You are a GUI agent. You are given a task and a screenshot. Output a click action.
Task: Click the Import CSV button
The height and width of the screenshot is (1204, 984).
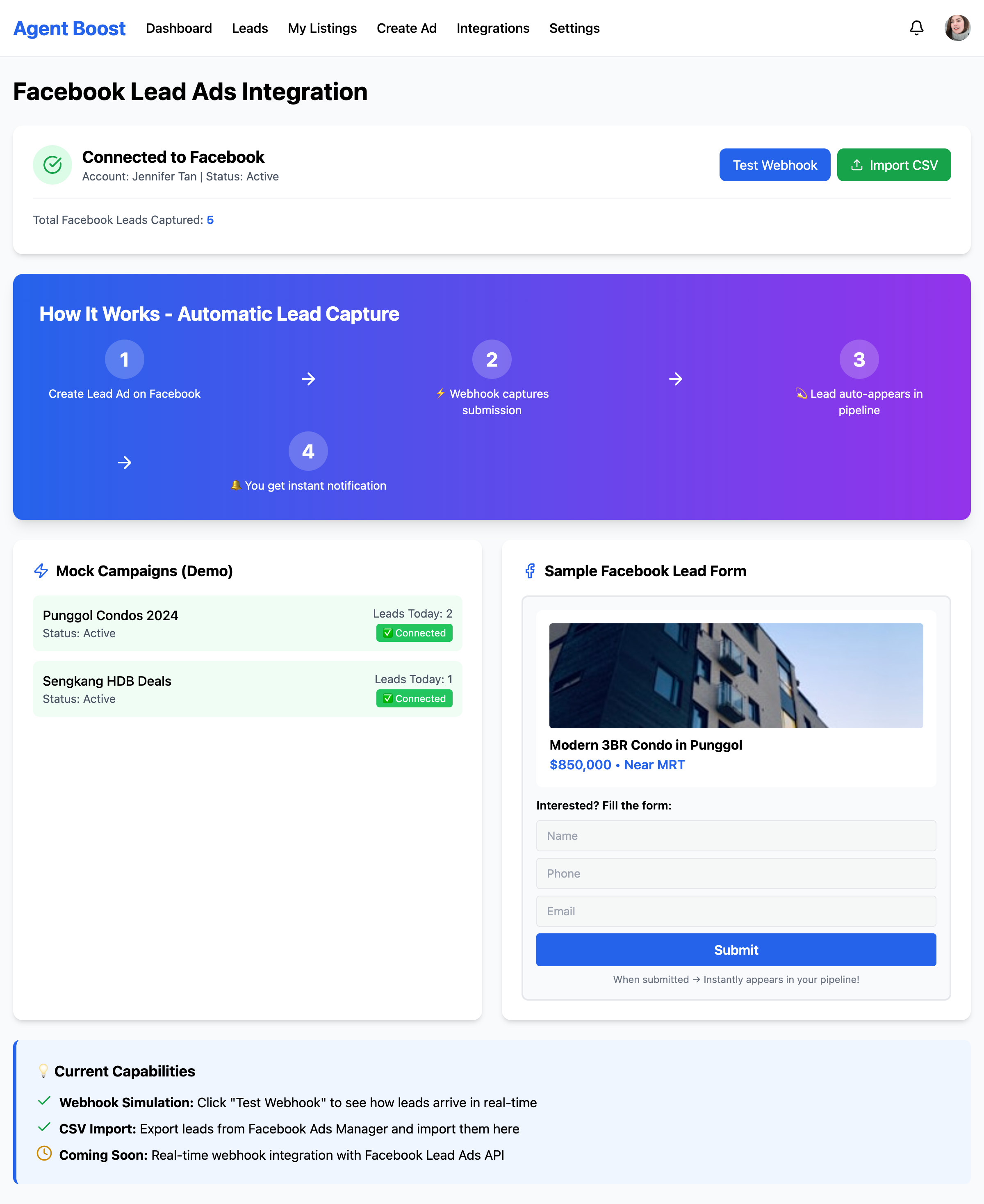(893, 165)
